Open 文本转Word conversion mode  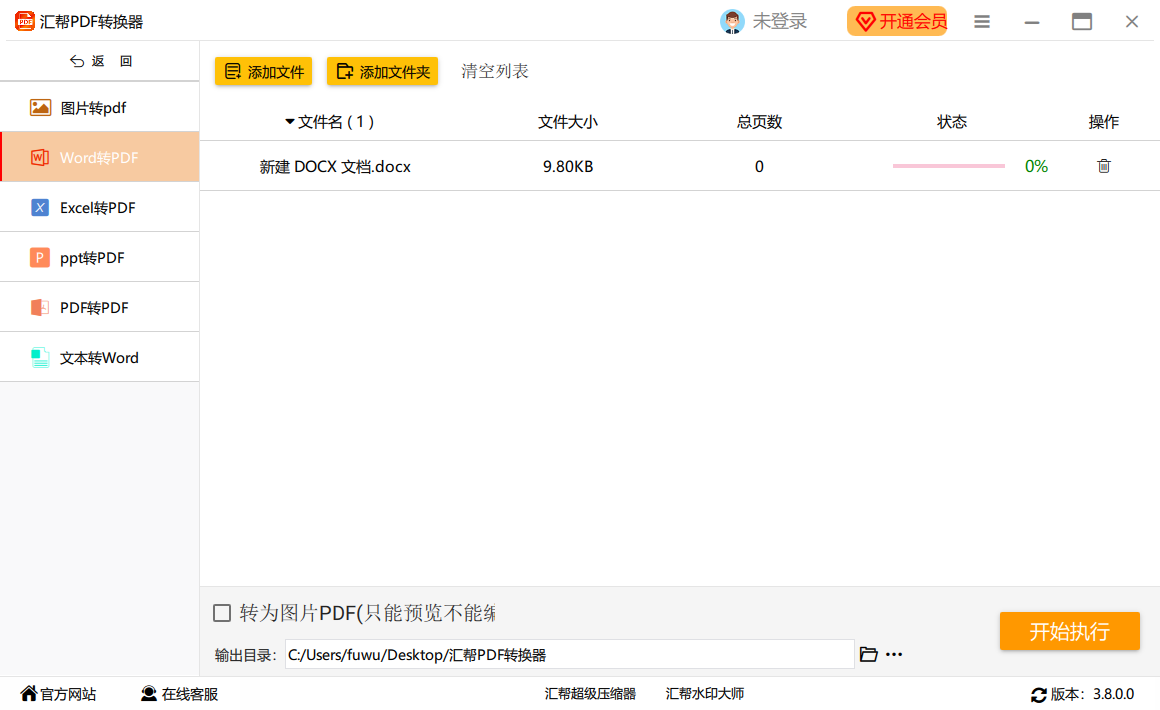[100, 358]
